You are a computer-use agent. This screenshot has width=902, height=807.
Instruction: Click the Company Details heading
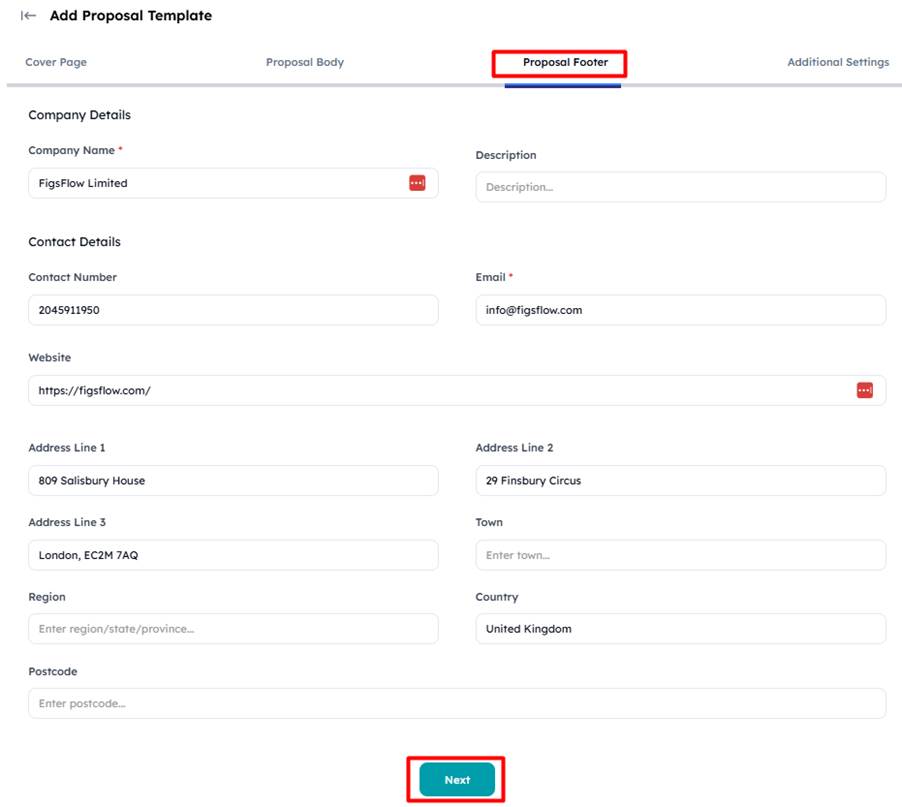[x=79, y=115]
